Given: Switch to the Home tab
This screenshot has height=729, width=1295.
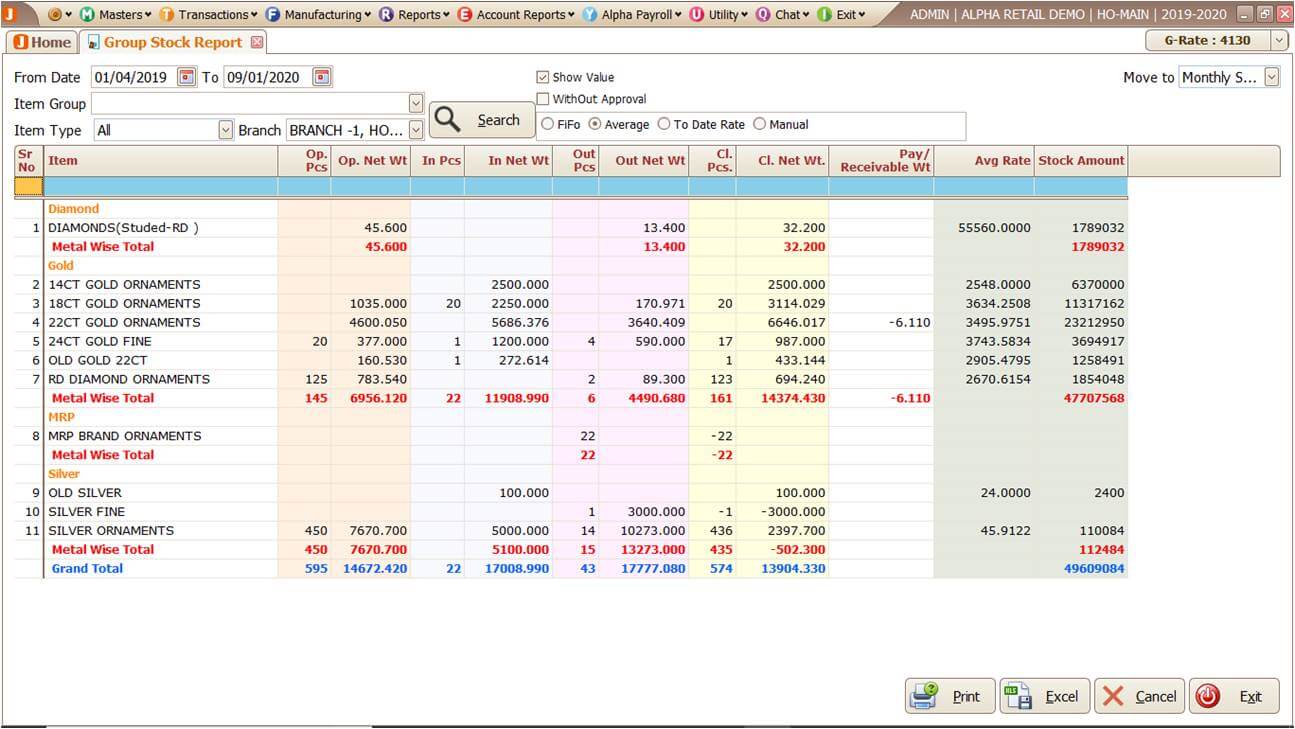Looking at the screenshot, I should [41, 42].
